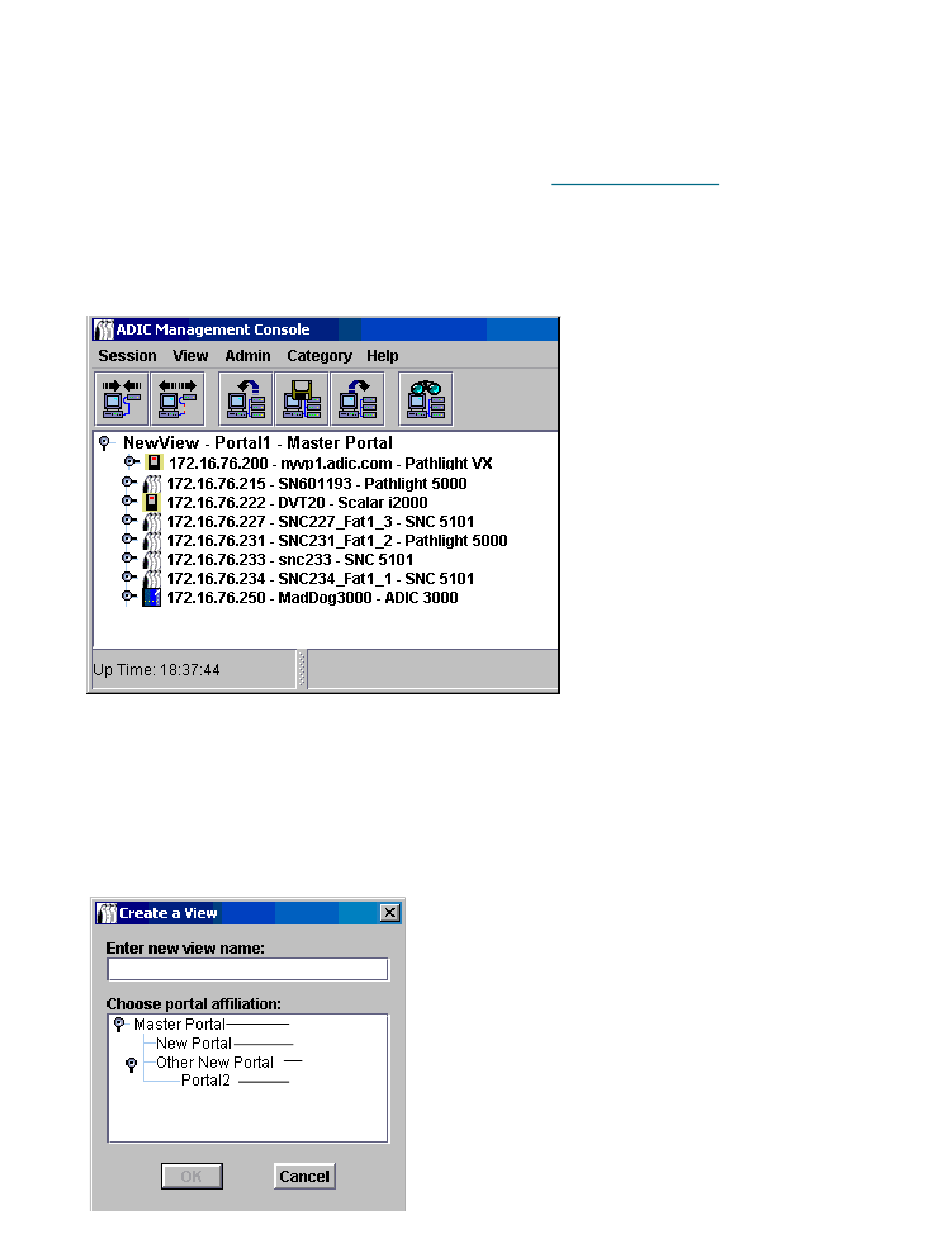Close the Create a View dialog
Image resolution: width=950 pixels, height=1254 pixels.
click(x=390, y=912)
